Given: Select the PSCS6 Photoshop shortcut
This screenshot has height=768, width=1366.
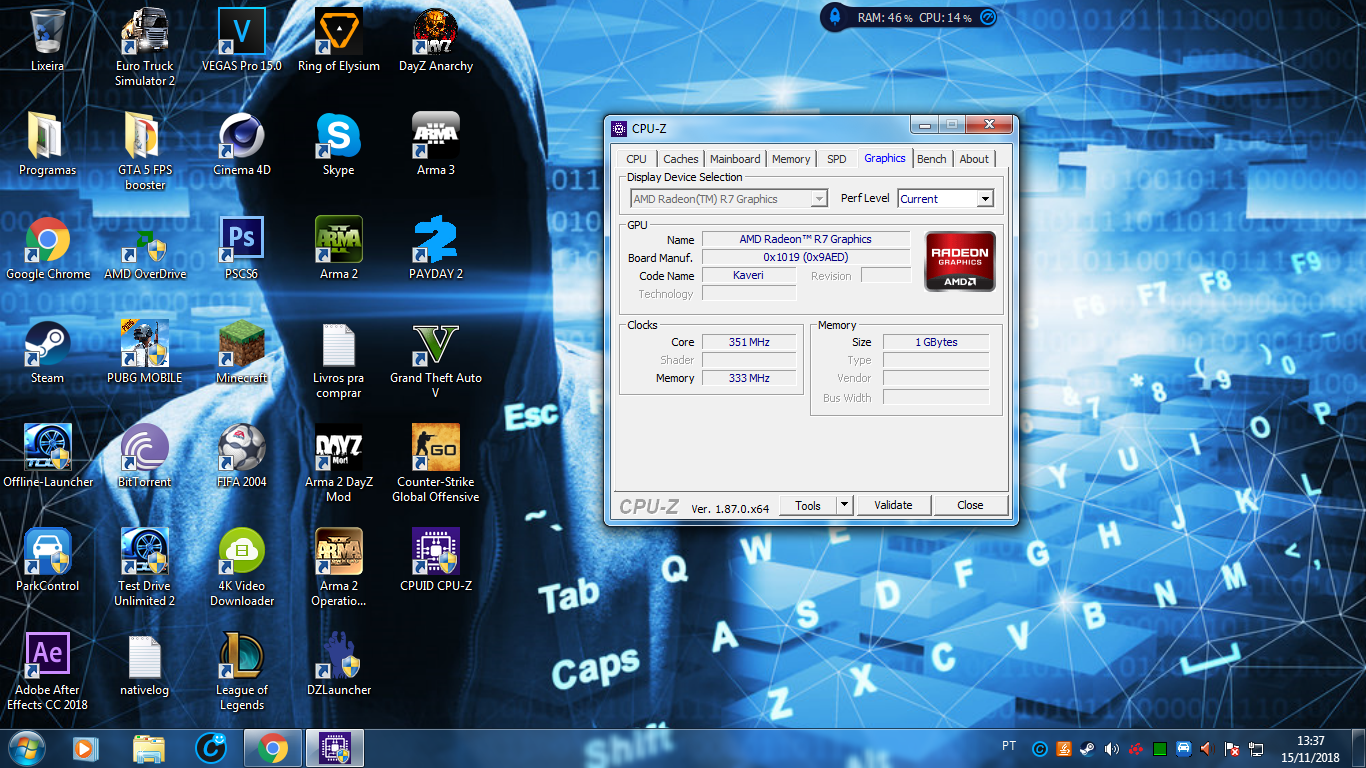Looking at the screenshot, I should 242,248.
